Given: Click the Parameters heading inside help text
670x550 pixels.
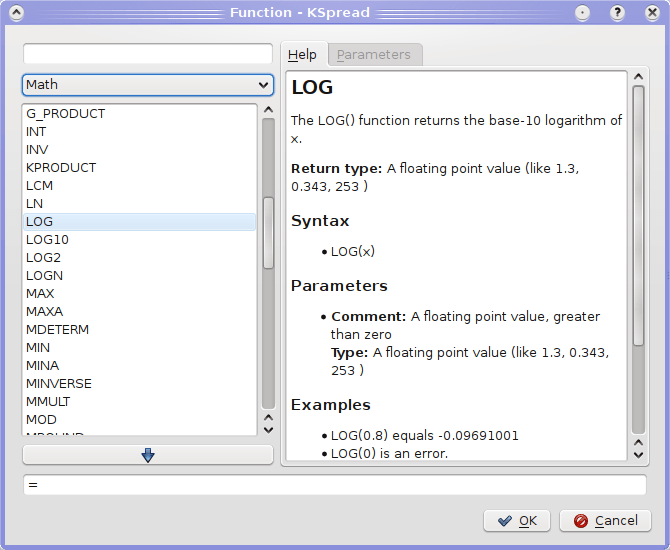Looking at the screenshot, I should point(339,285).
